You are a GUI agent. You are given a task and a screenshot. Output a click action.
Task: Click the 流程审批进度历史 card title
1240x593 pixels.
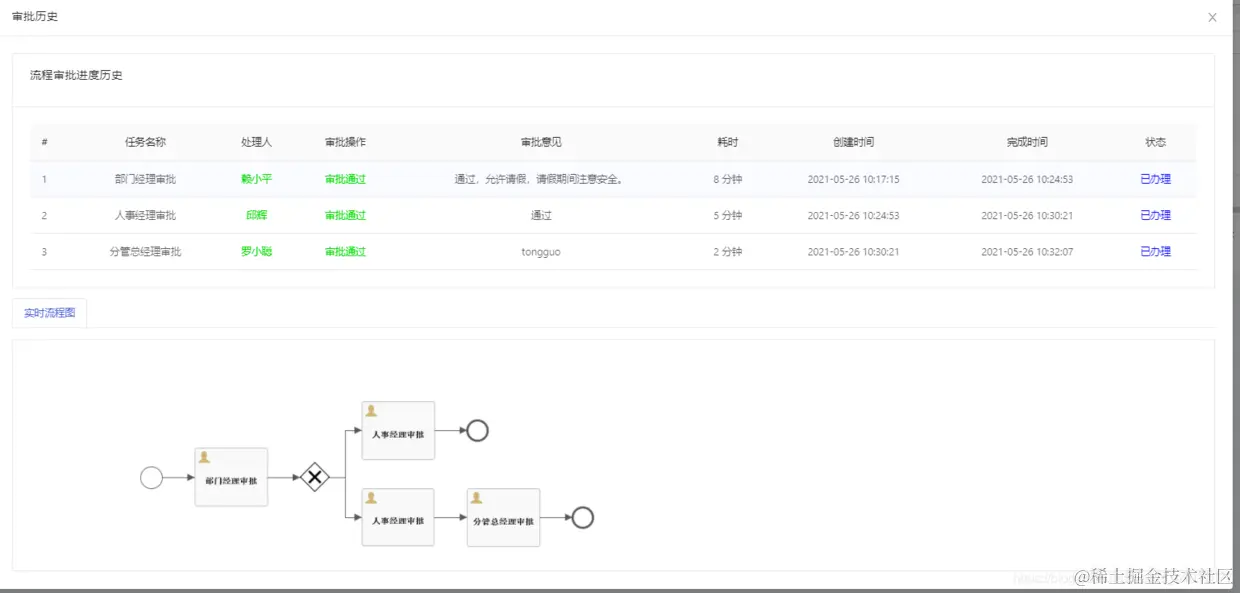[76, 75]
